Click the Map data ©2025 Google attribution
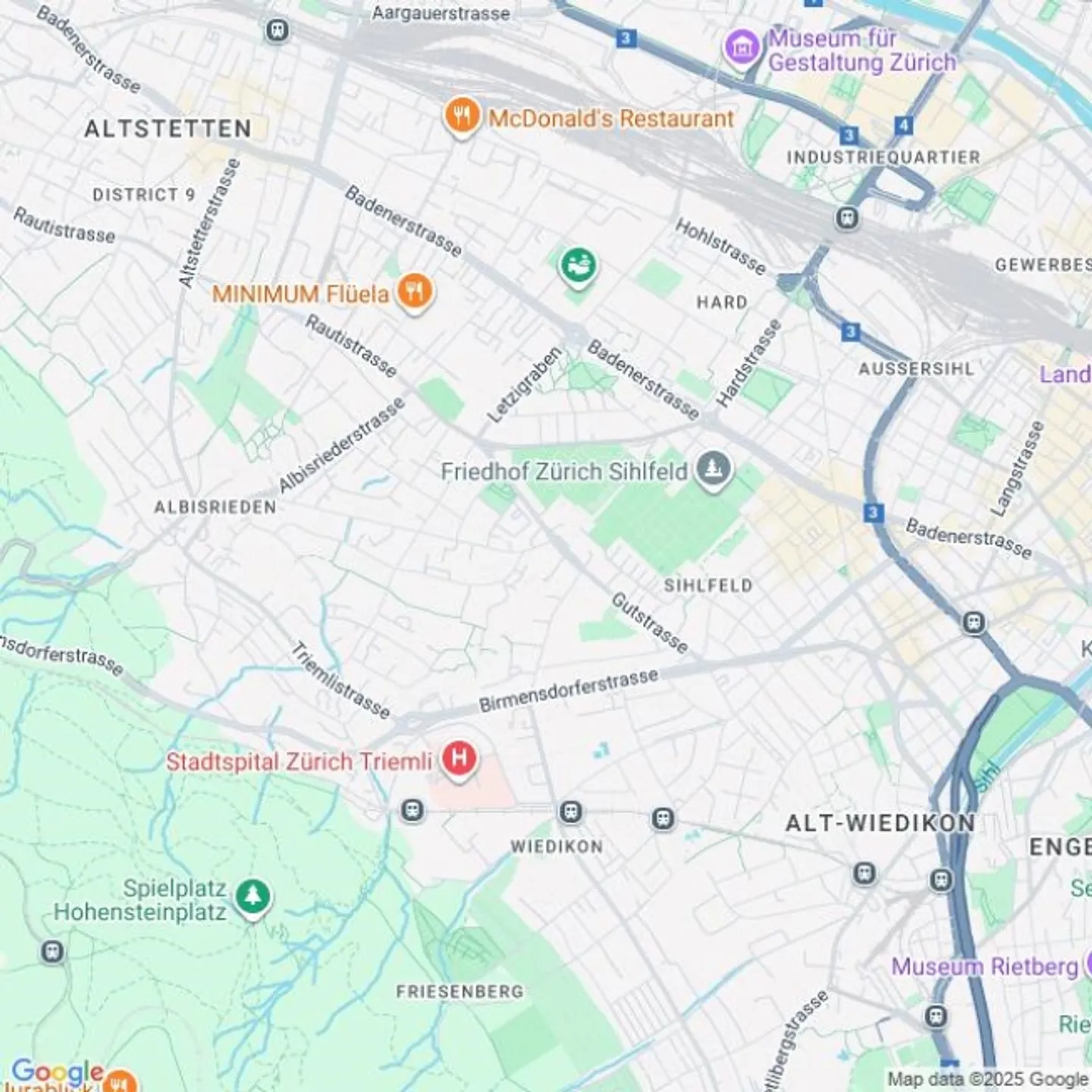Viewport: 1092px width, 1092px height. (x=988, y=1078)
